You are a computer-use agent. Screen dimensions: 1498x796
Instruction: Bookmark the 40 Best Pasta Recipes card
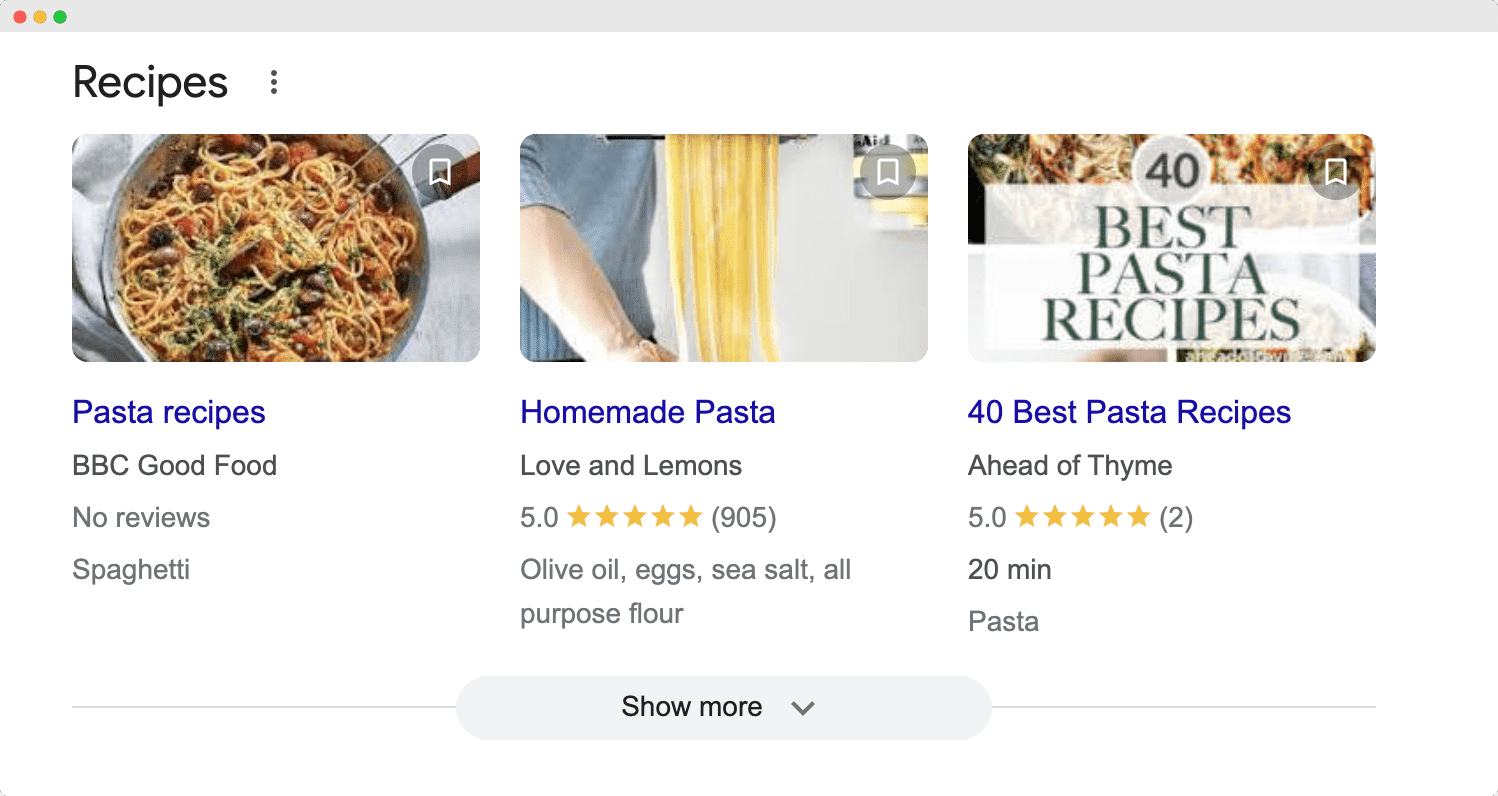pos(1334,171)
